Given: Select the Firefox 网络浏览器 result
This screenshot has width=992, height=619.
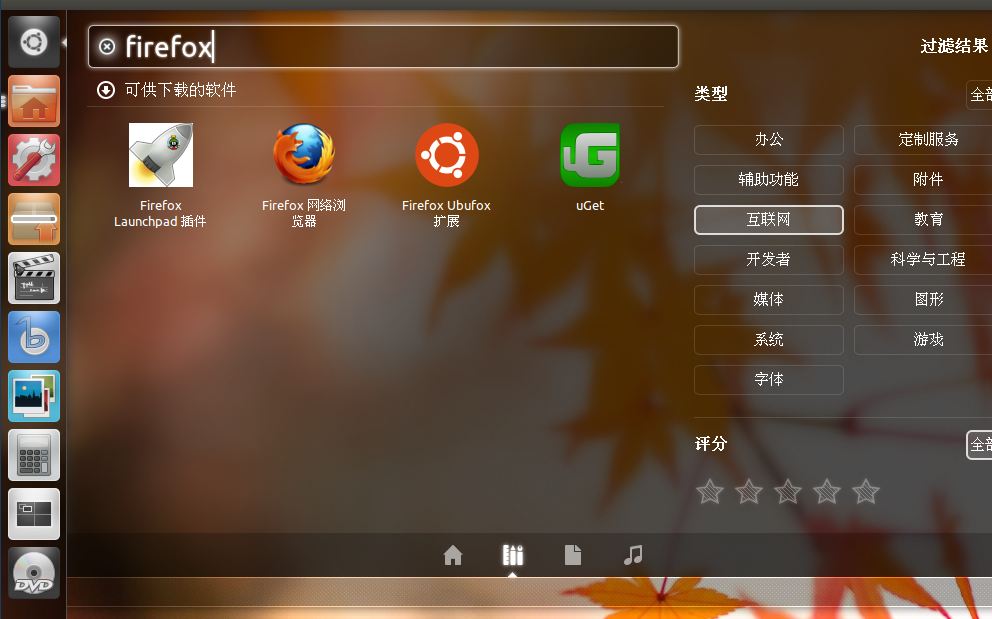Looking at the screenshot, I should coord(304,175).
